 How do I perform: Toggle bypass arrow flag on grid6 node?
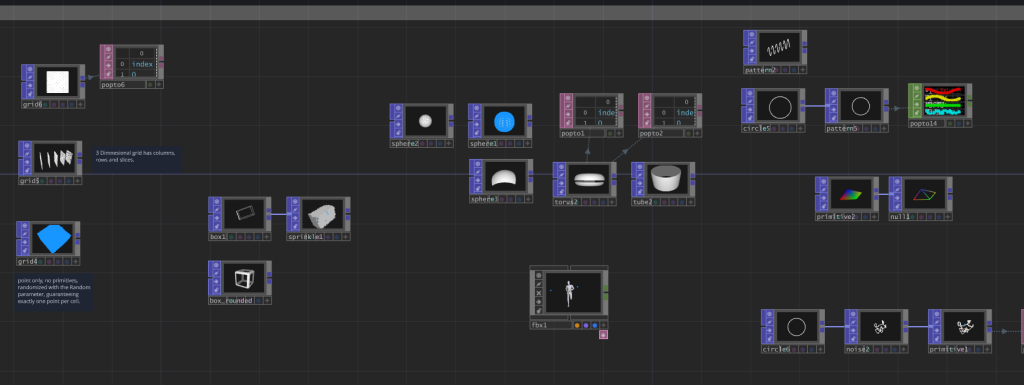pos(30,85)
